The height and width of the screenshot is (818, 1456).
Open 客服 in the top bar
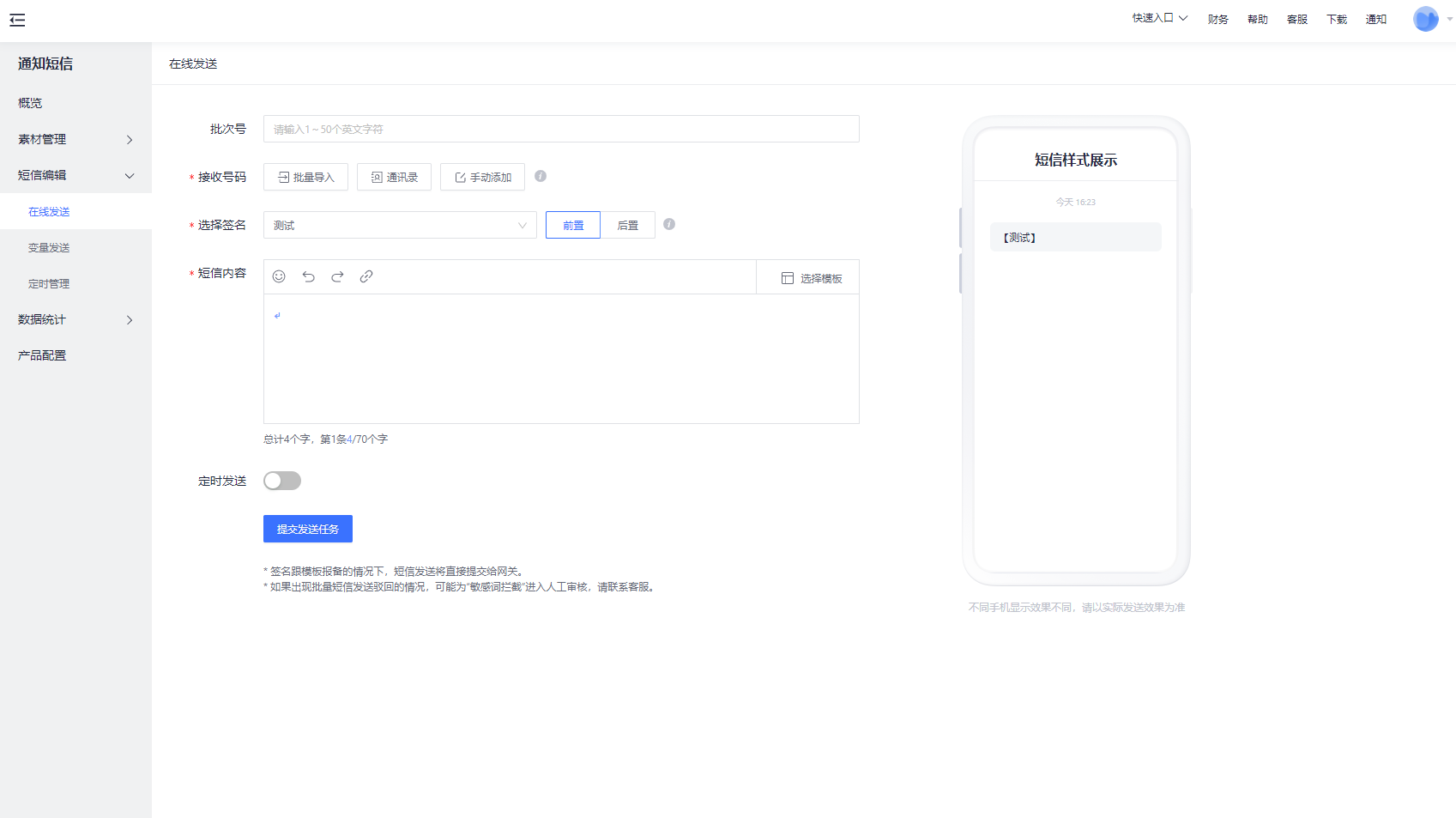(1296, 19)
